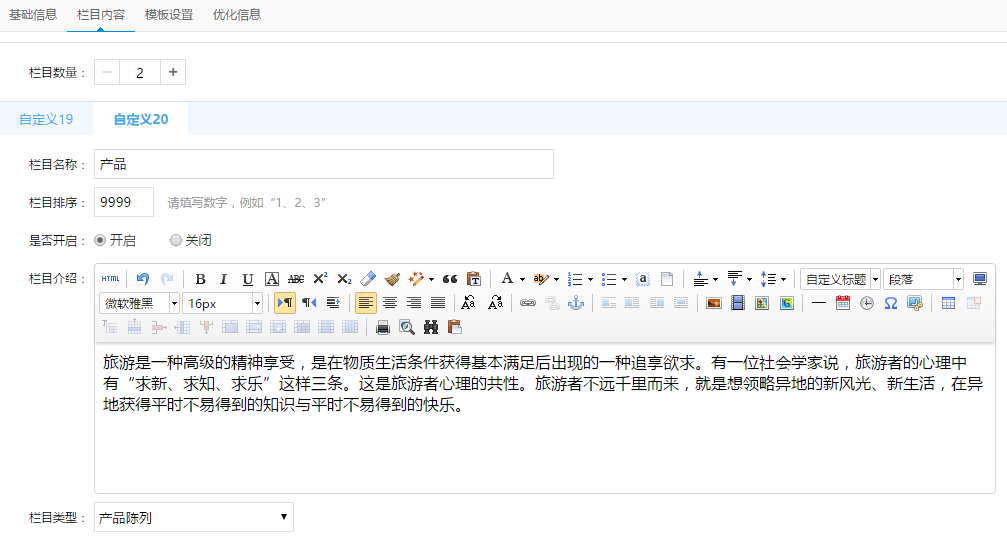Click the 栏目名称 input field containing 产品

pyautogui.click(x=323, y=164)
